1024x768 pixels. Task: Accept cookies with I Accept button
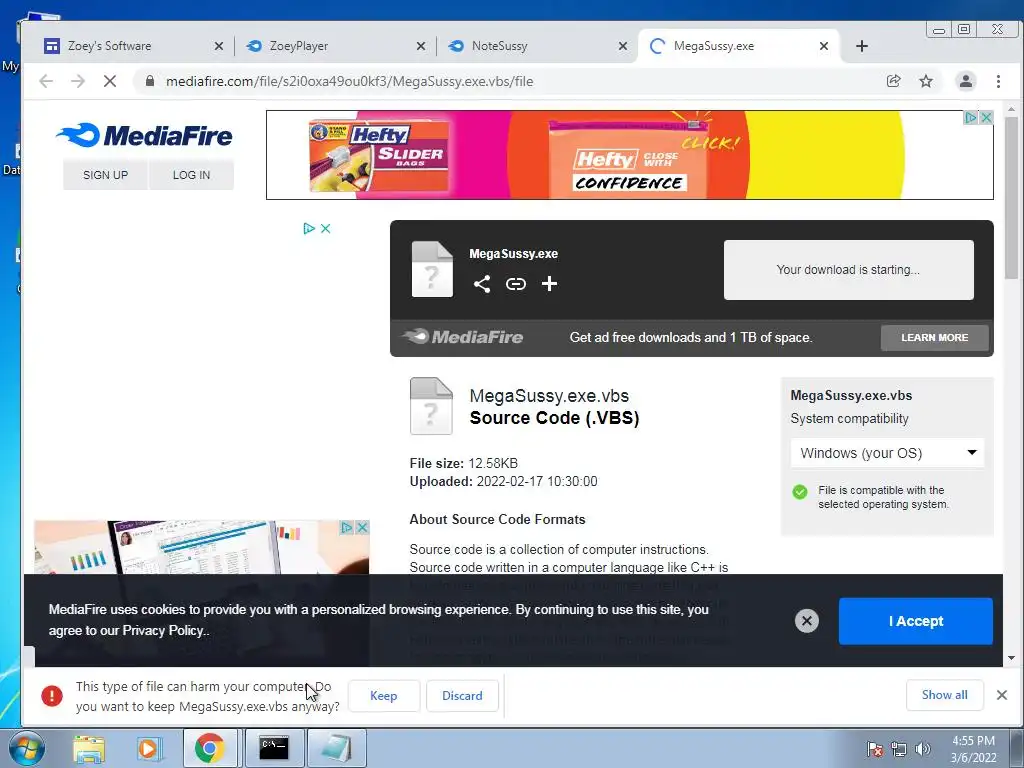click(x=916, y=621)
